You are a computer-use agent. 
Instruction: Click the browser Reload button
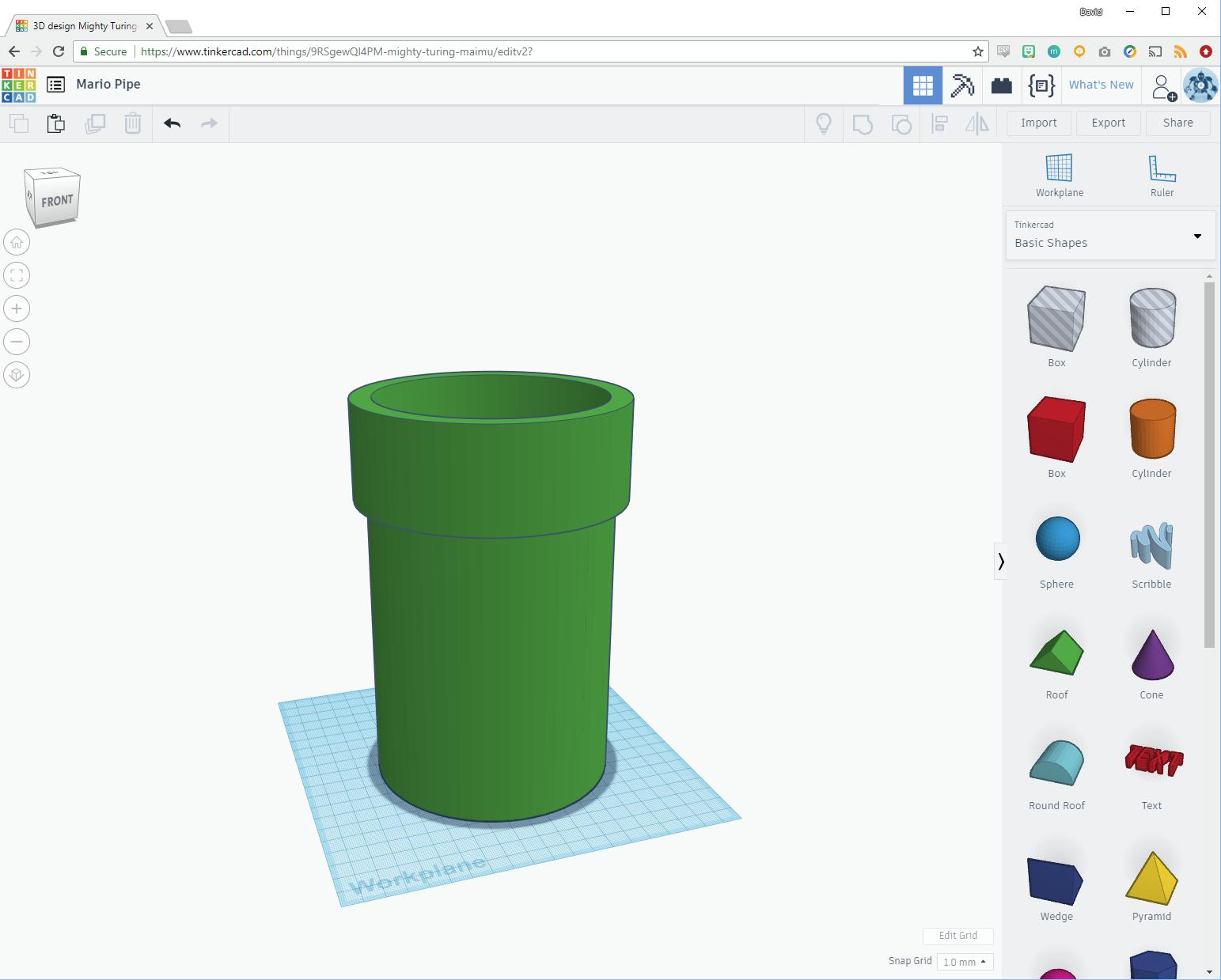(x=59, y=51)
